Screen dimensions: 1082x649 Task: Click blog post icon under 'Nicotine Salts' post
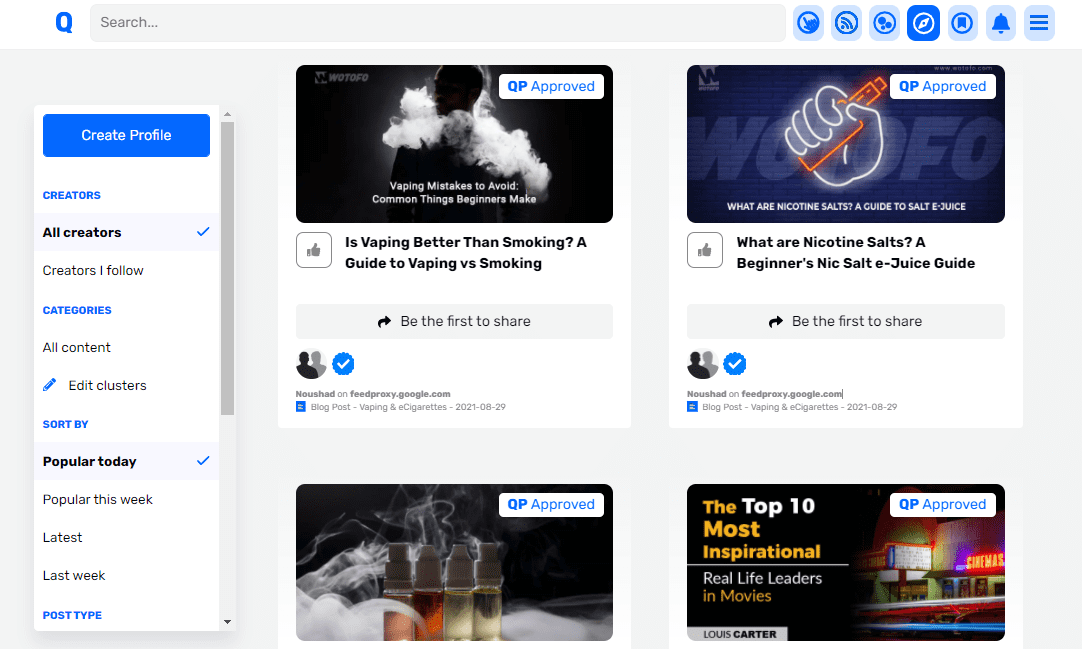click(x=692, y=407)
